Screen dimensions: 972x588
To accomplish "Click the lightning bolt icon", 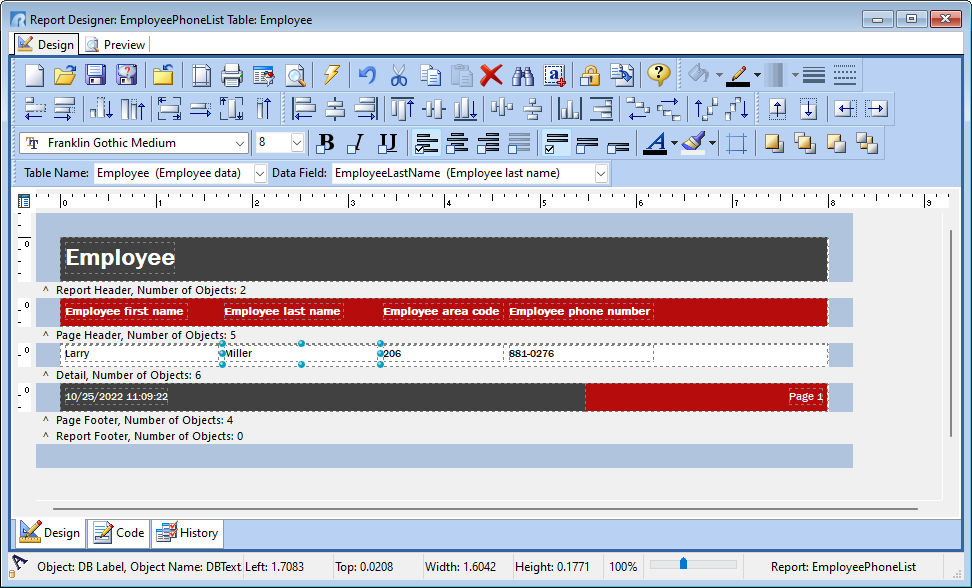I will pyautogui.click(x=332, y=75).
